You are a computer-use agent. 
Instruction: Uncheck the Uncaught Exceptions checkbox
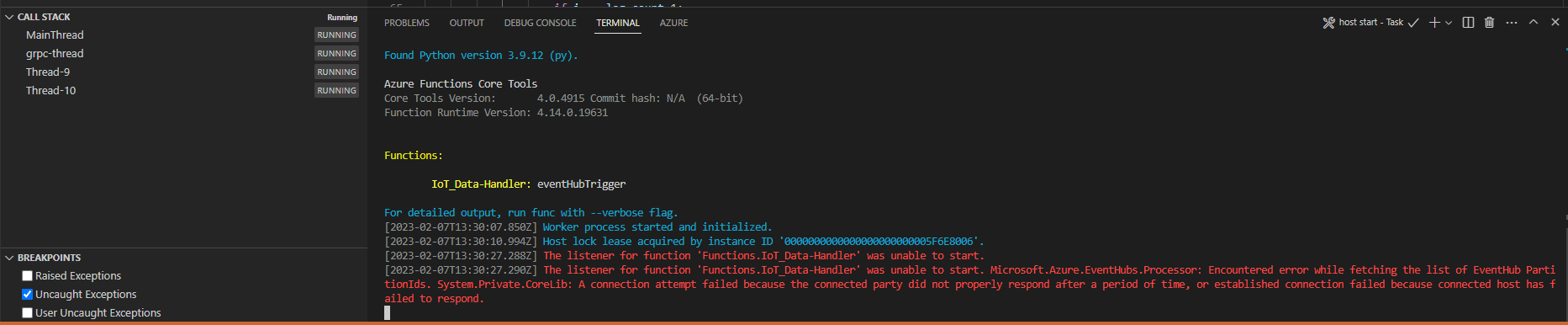pos(27,294)
